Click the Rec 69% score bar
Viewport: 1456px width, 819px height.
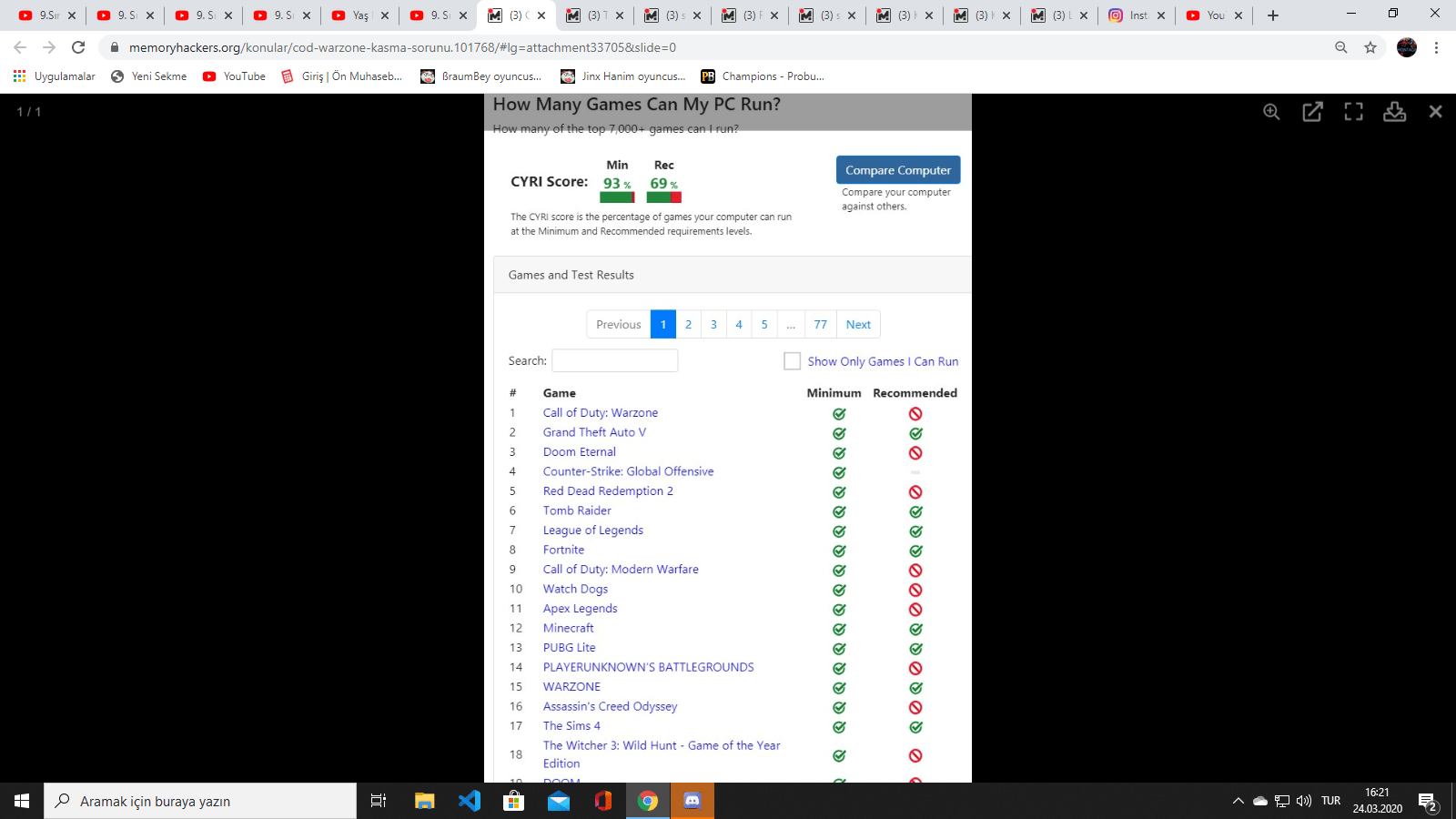(x=664, y=197)
